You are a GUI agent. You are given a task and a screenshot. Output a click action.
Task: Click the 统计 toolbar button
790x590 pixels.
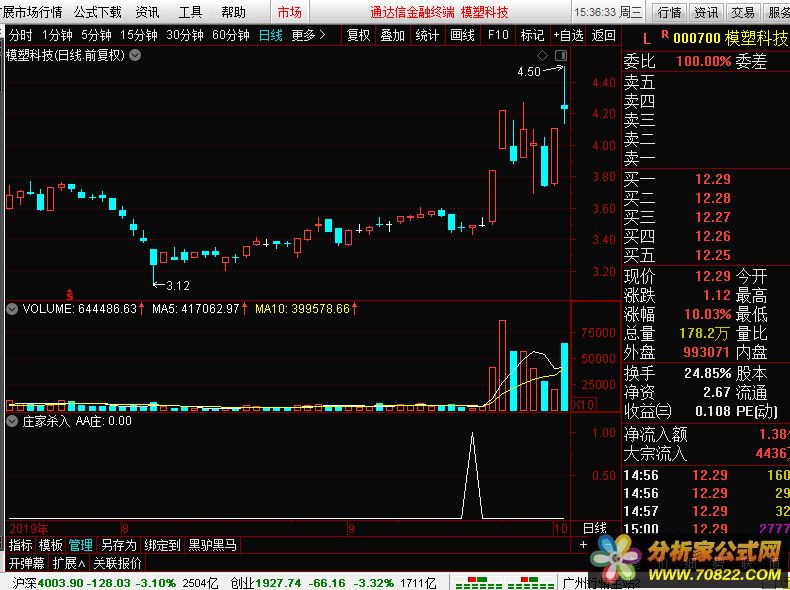coord(427,35)
